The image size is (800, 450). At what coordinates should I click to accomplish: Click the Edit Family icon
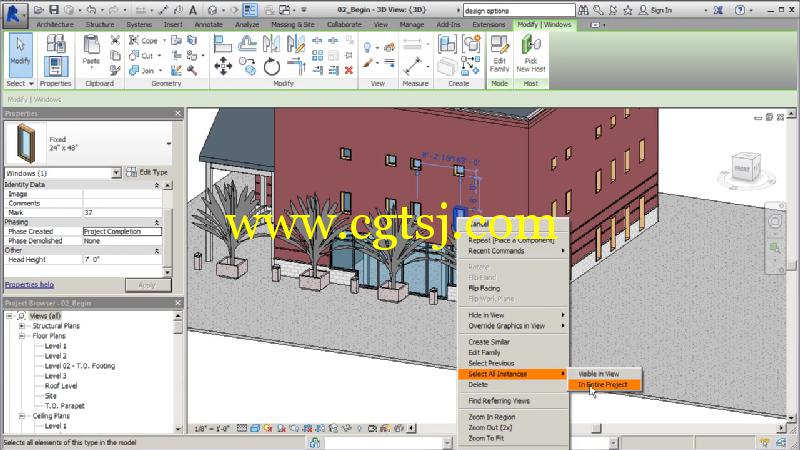[499, 54]
